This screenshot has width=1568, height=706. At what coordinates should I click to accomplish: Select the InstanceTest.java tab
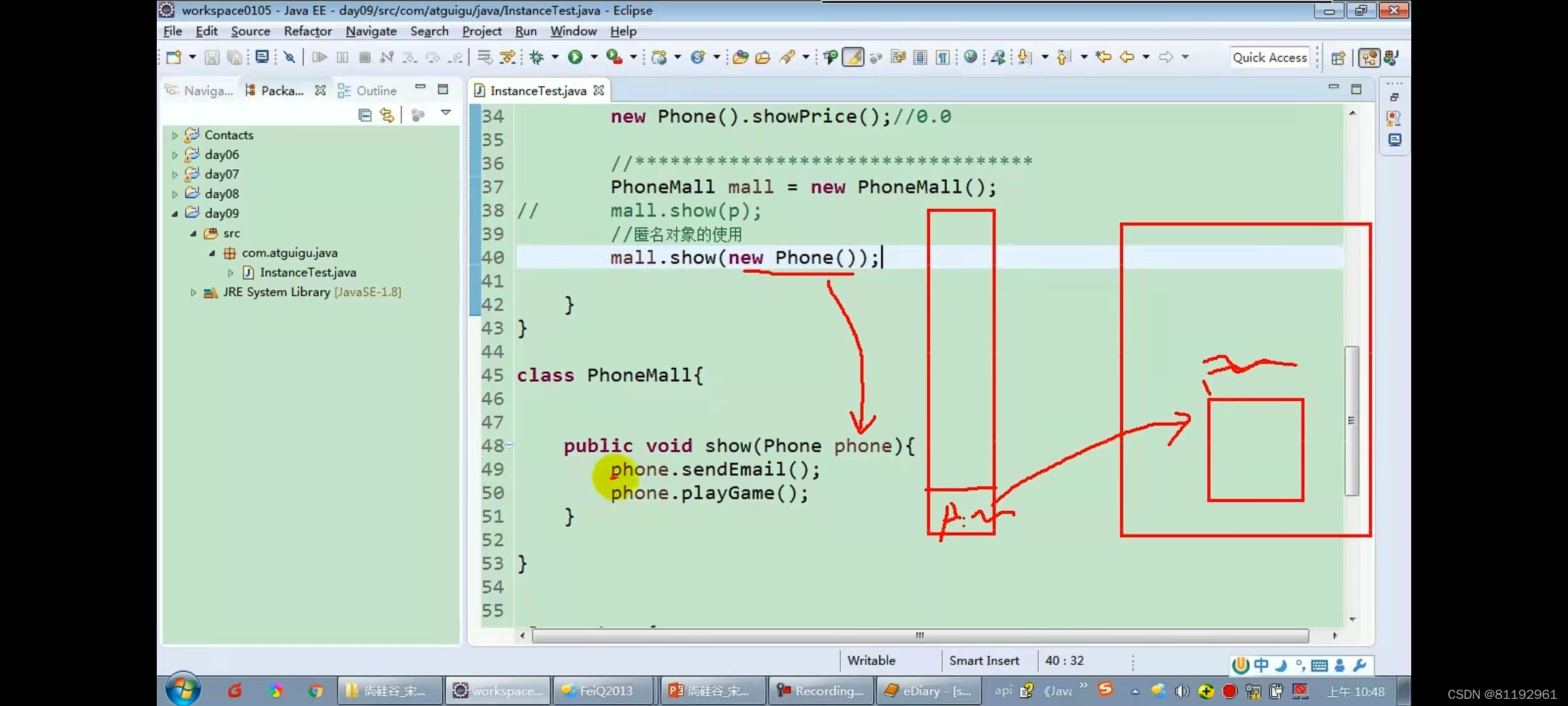[x=538, y=91]
